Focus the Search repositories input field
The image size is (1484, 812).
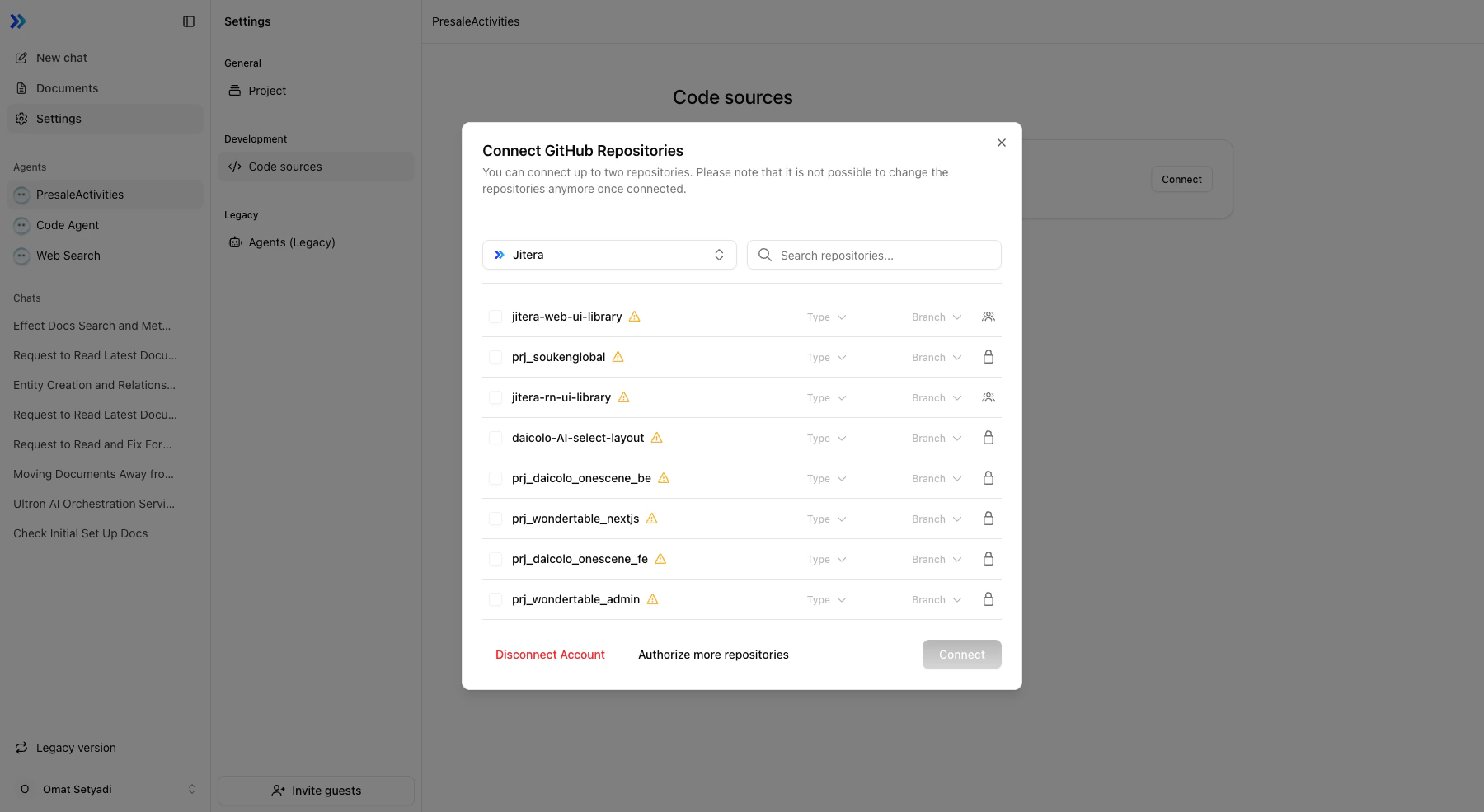coord(874,255)
